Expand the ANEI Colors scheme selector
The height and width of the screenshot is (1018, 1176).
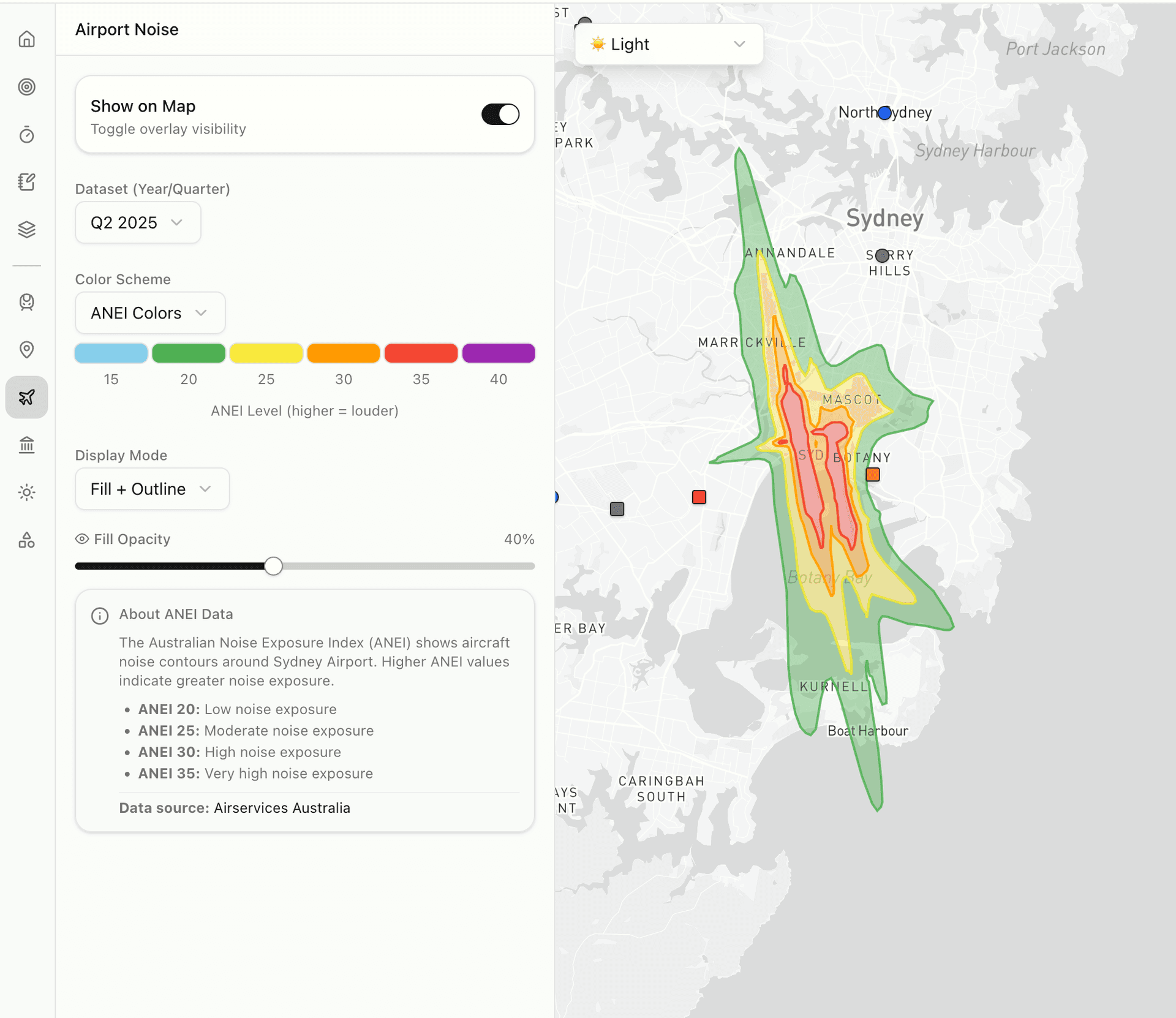149,312
